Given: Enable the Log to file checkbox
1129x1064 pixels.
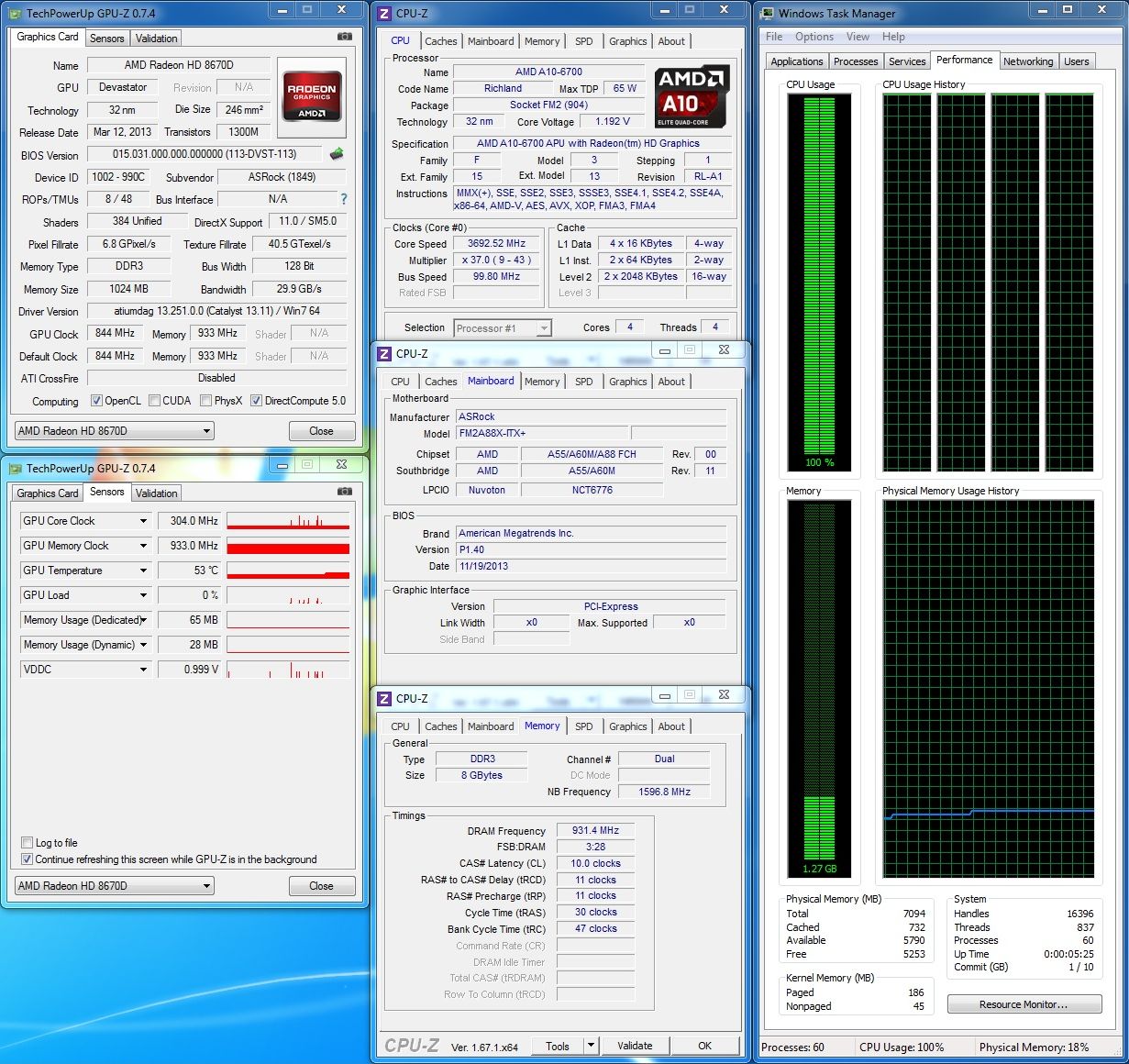Looking at the screenshot, I should pos(27,843).
